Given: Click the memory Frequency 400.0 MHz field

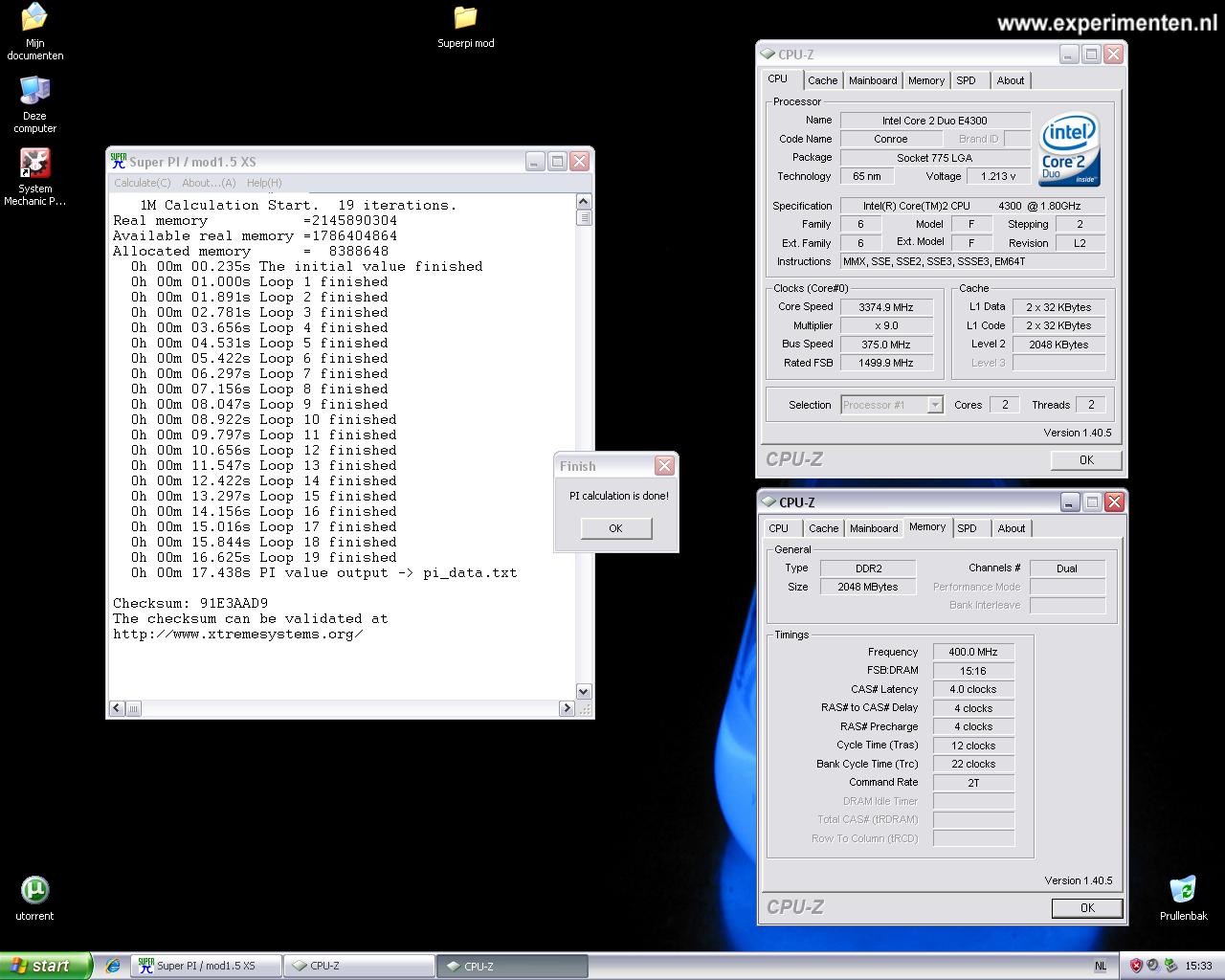Looking at the screenshot, I should click(973, 652).
